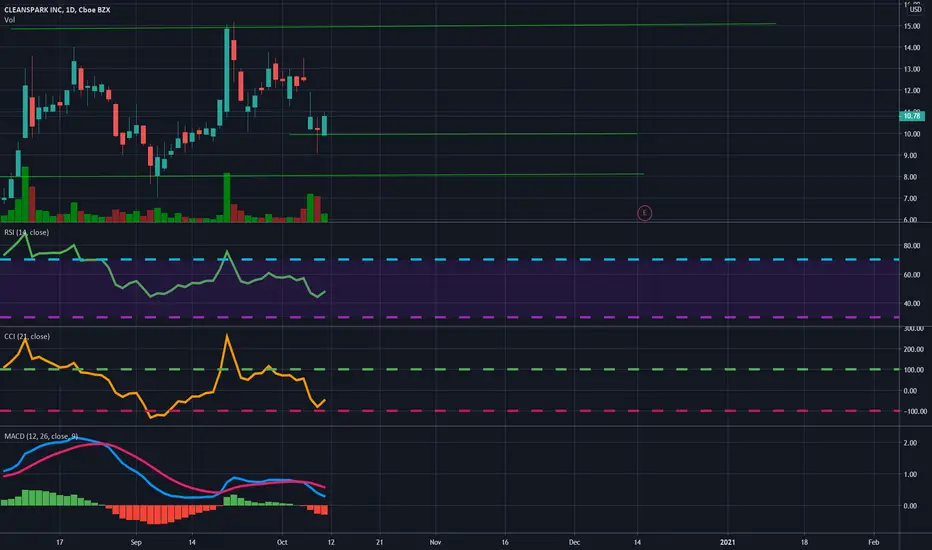Open the CCI (21, close) indicator legend
This screenshot has height=550, width=932.
coord(27,337)
